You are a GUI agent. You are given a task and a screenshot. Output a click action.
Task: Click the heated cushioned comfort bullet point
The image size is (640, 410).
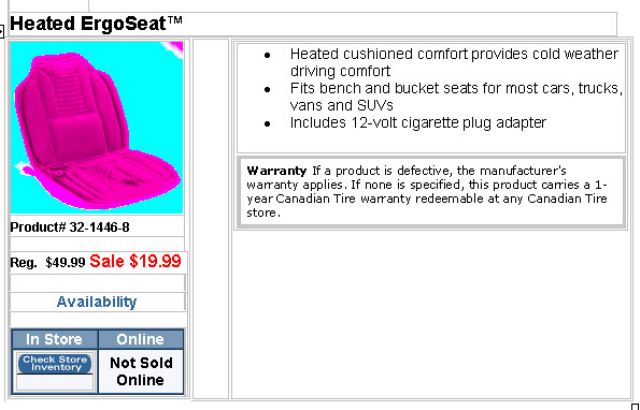click(x=455, y=62)
